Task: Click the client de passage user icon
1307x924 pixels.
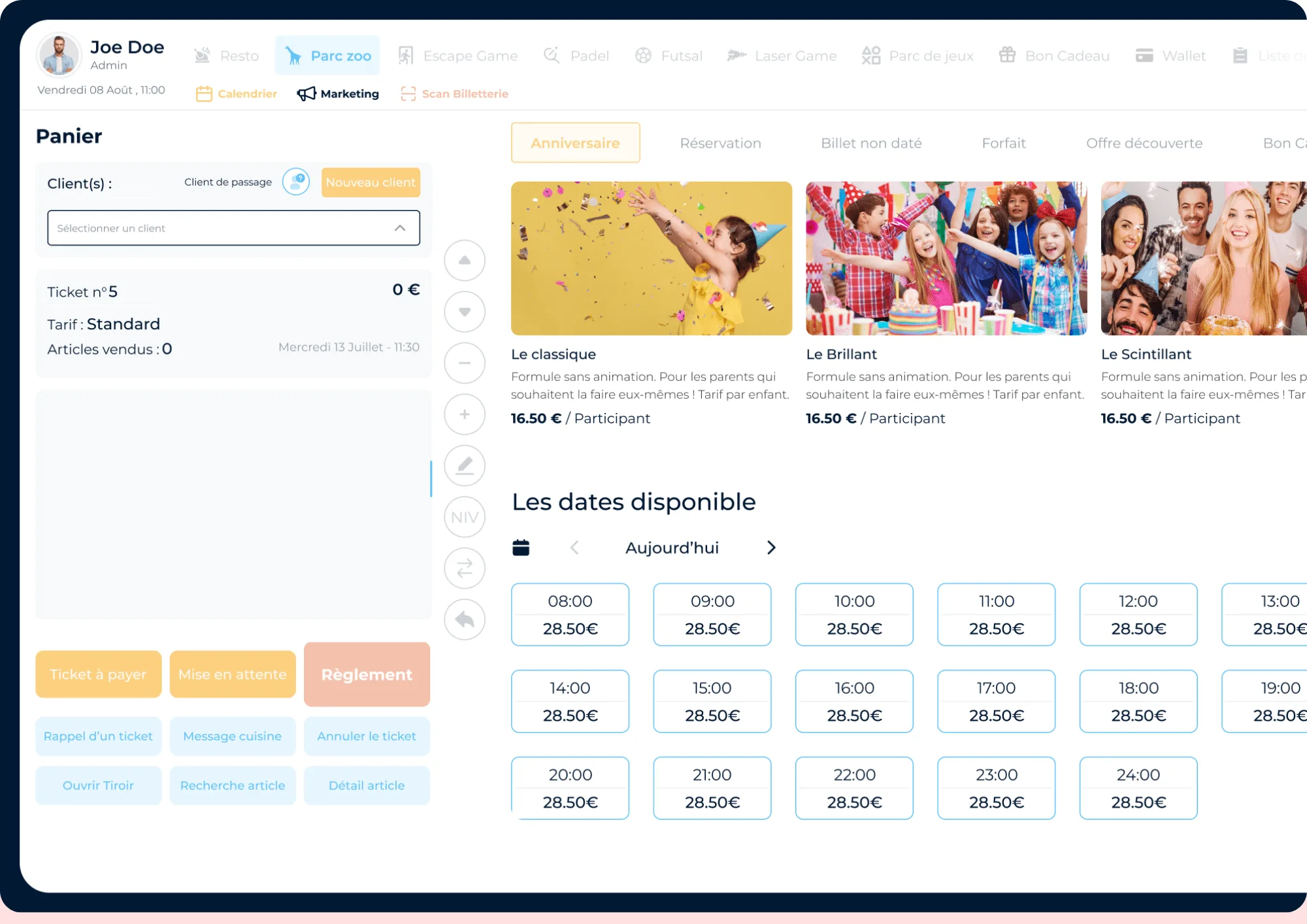Action: (x=296, y=182)
